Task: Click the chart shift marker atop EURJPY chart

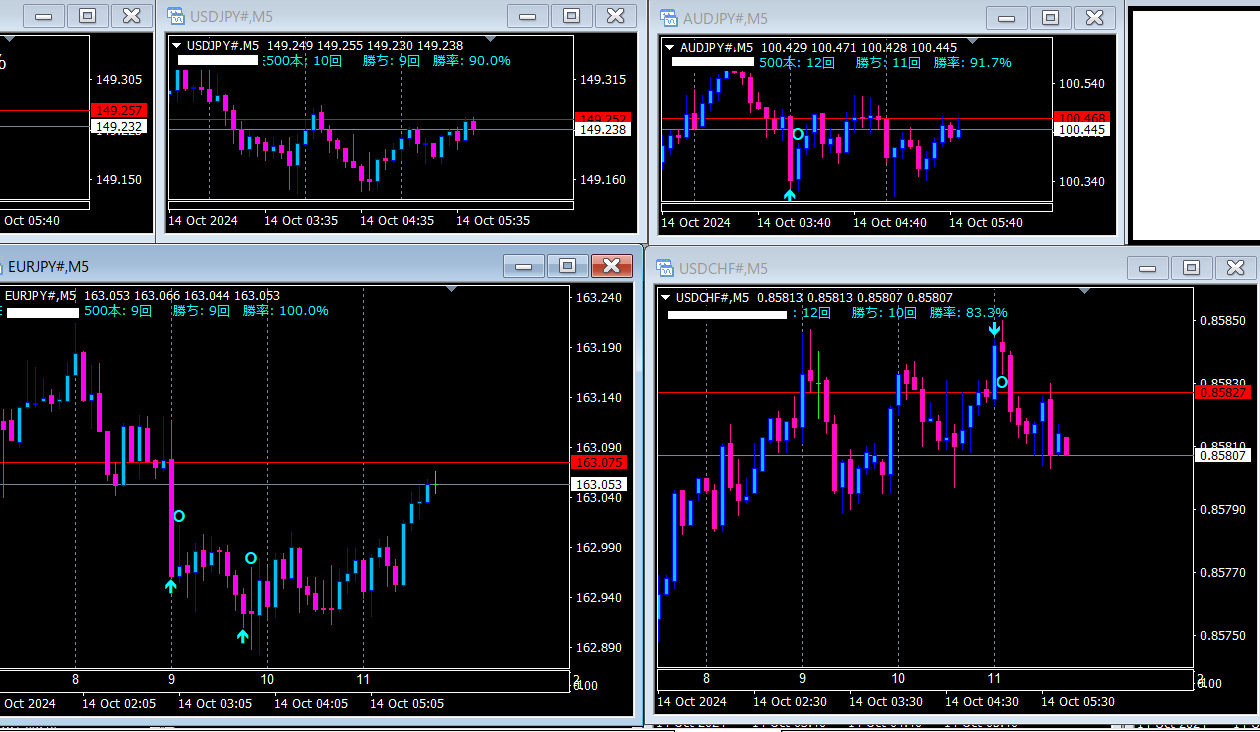Action: (451, 290)
